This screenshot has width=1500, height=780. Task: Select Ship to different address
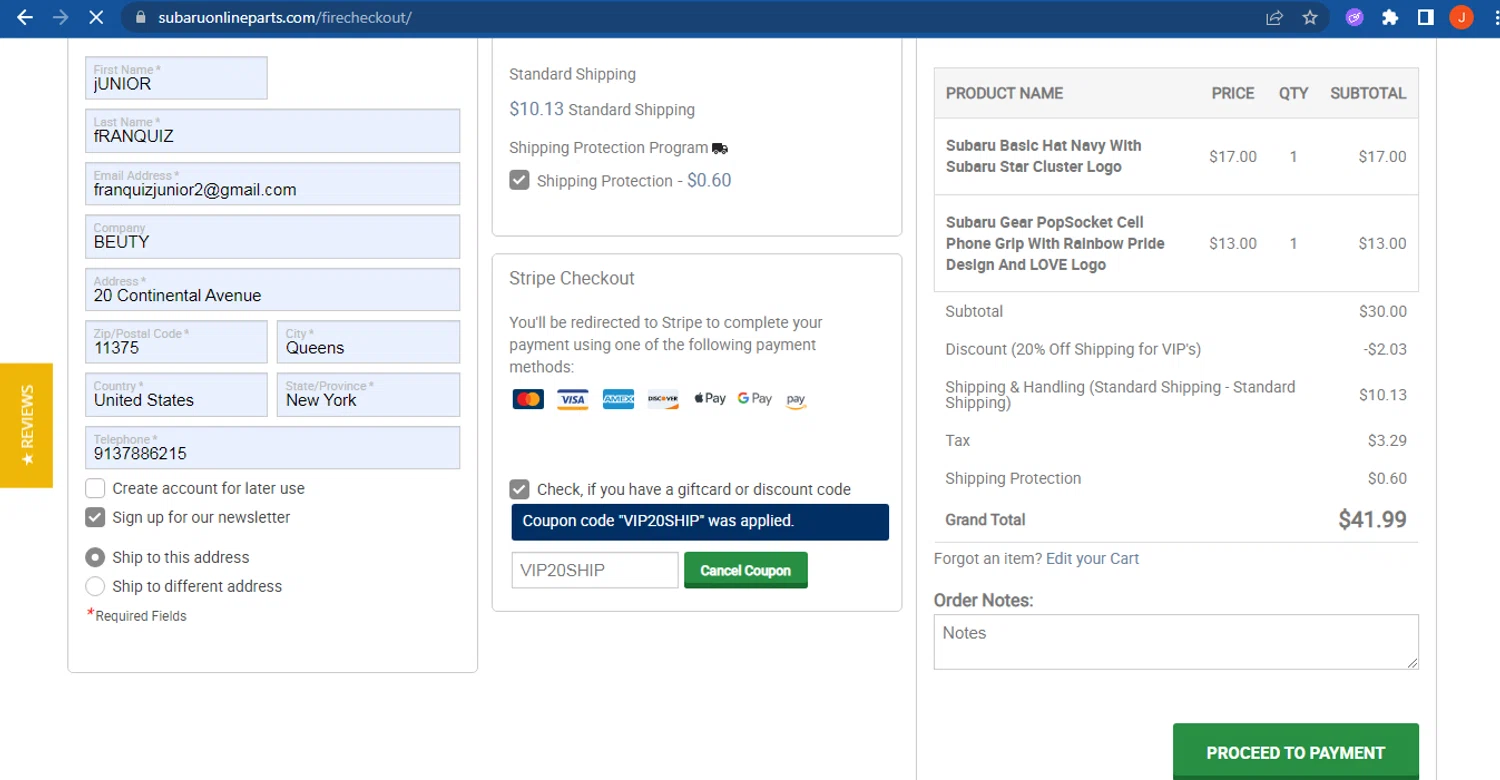pyautogui.click(x=95, y=586)
